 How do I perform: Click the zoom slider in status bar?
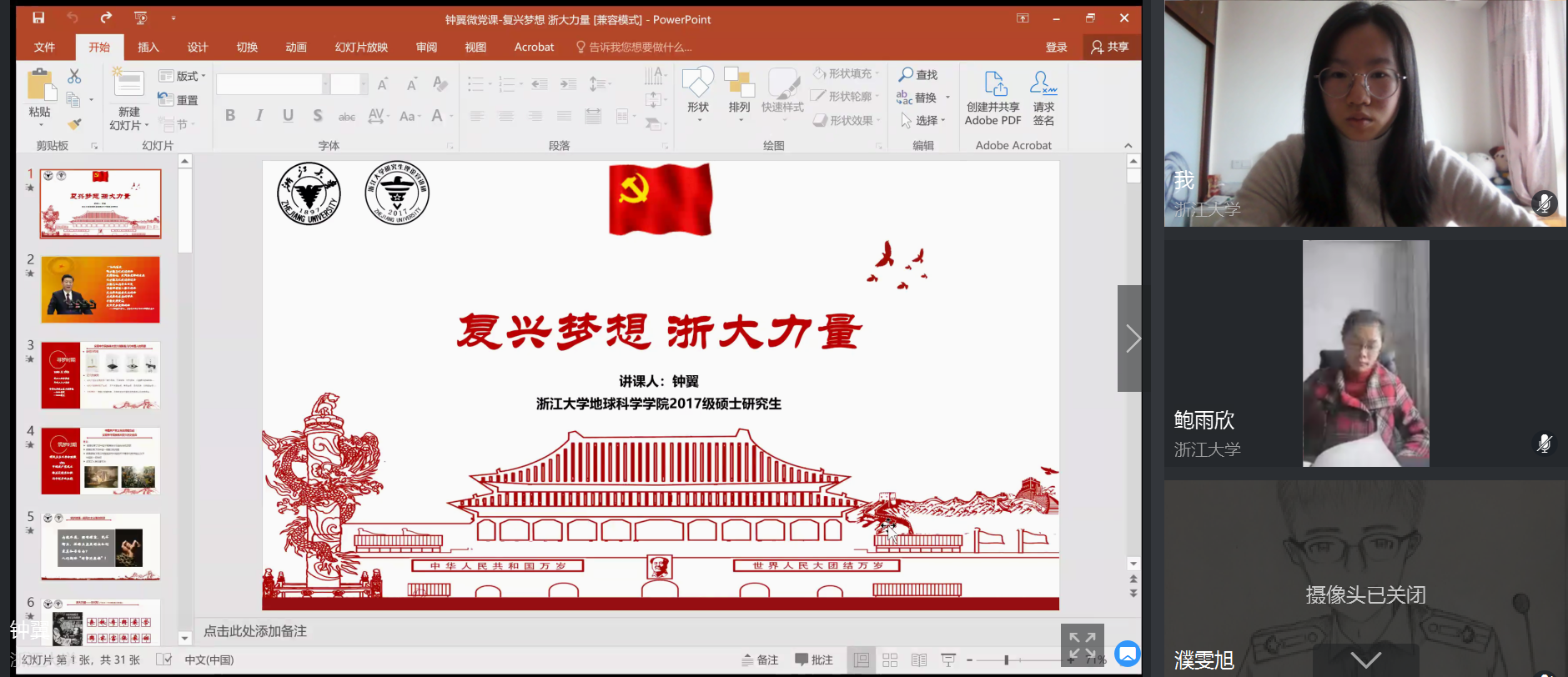1007,660
